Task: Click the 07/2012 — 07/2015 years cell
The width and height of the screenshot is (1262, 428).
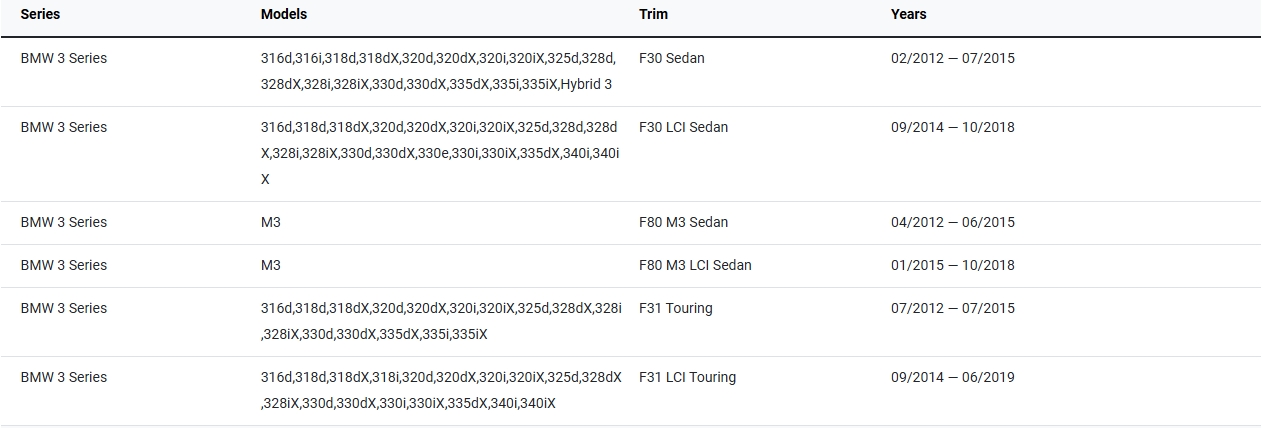Action: pos(953,308)
